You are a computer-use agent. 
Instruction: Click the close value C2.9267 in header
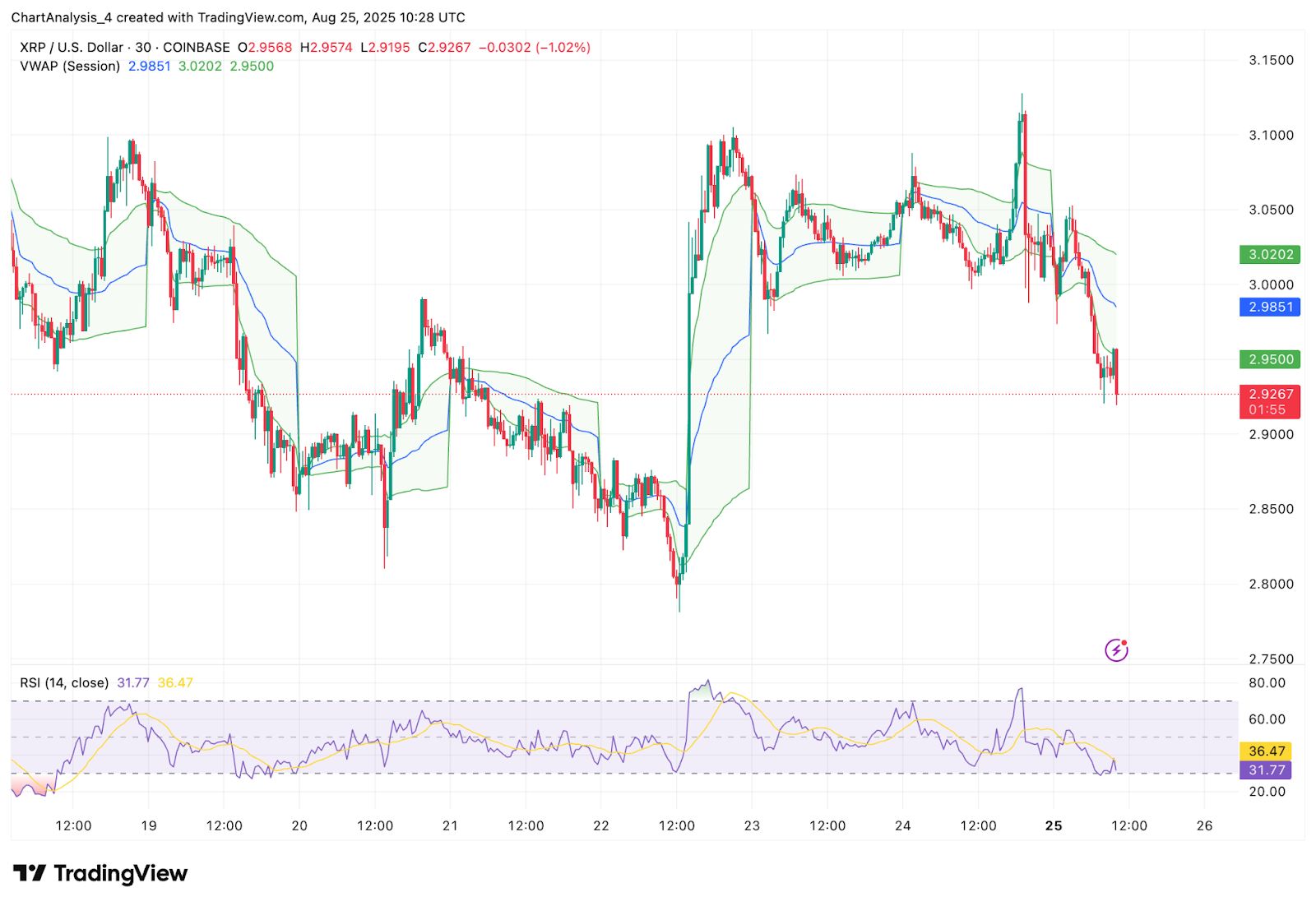point(445,48)
